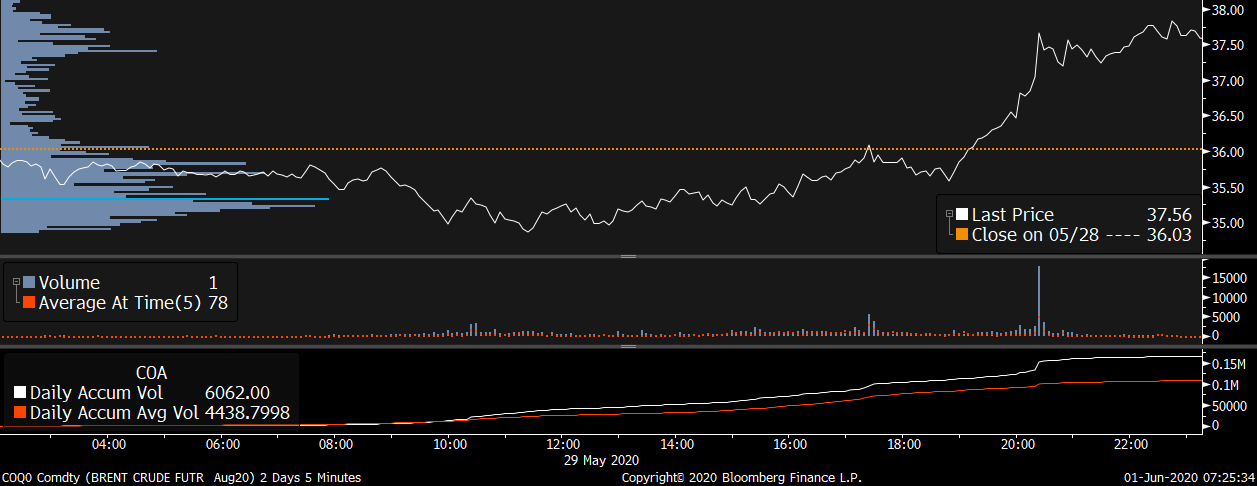Click the Bloomberg Finance L.P. copyright text

(742, 478)
